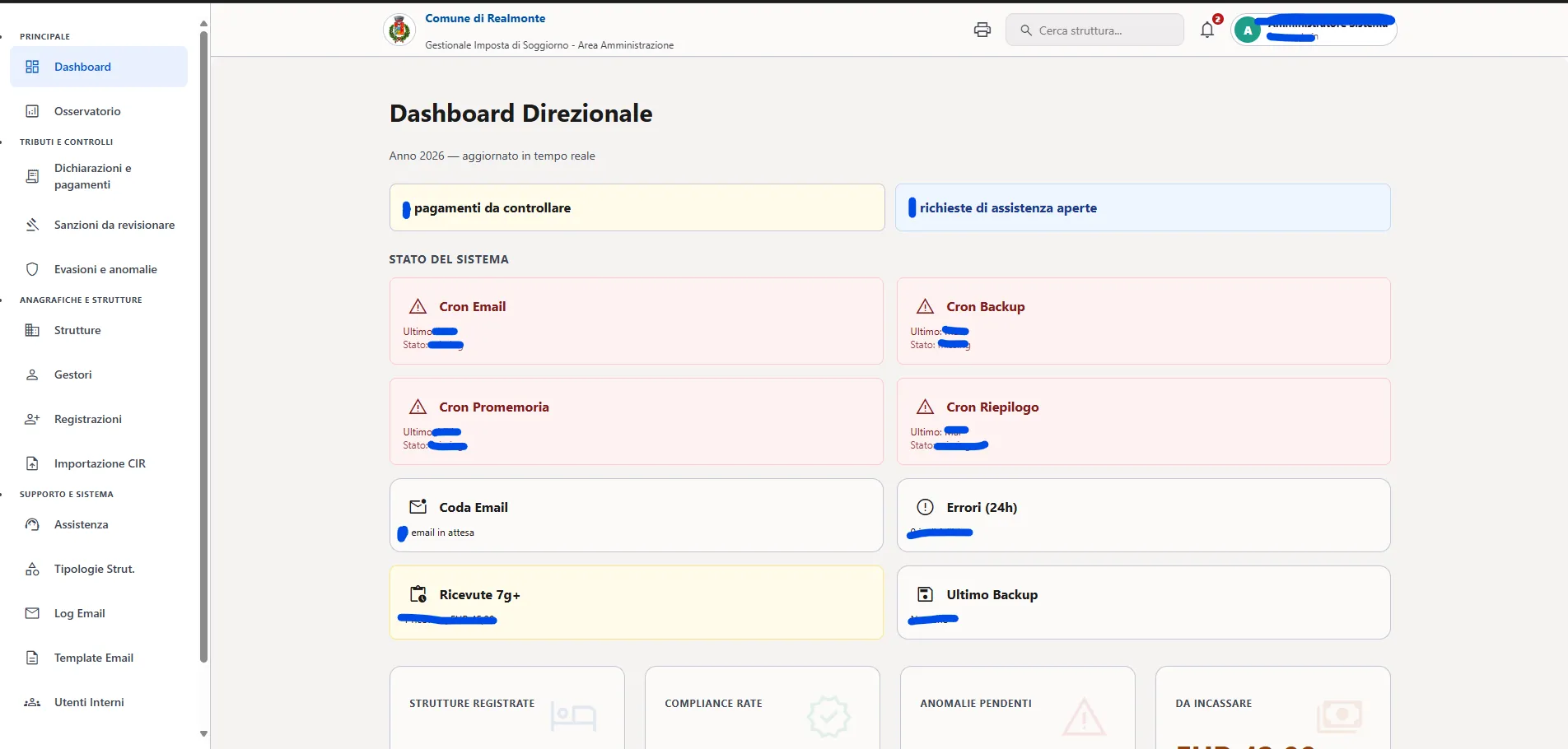Click the printer icon in header
1568x749 pixels.
coord(982,30)
